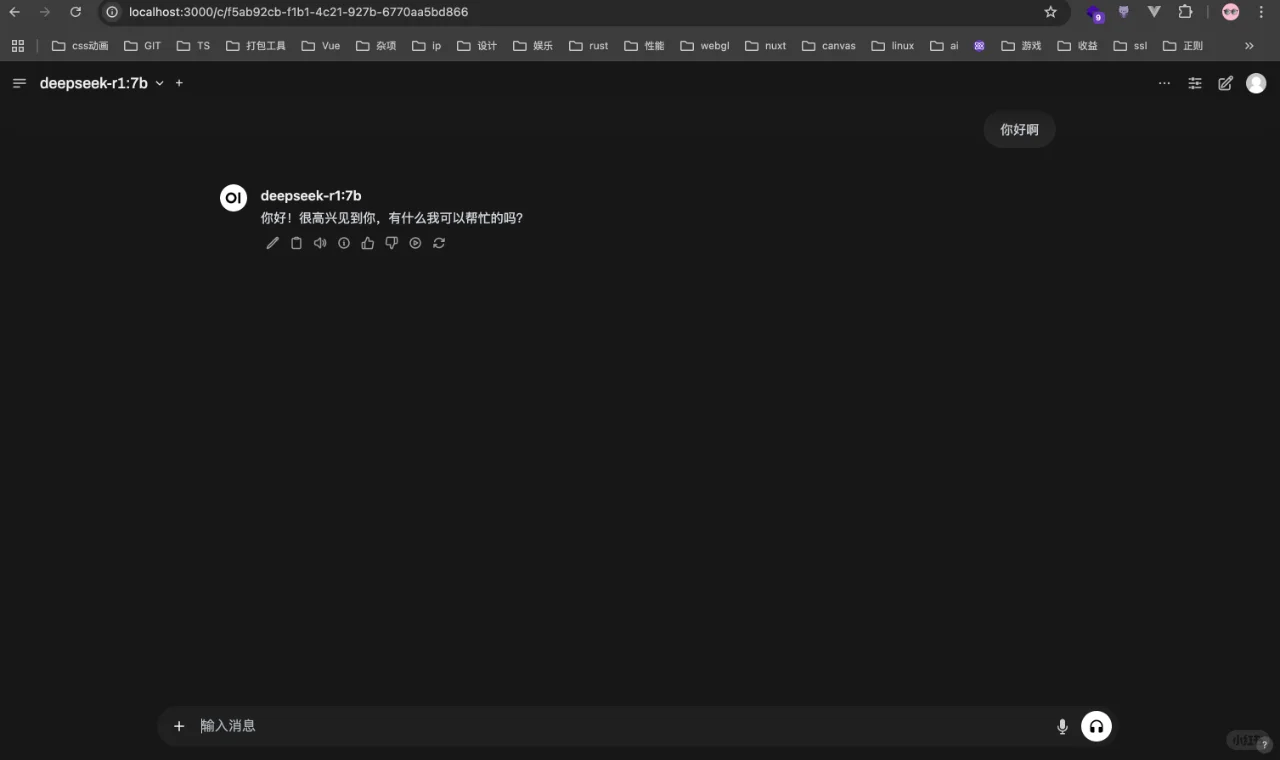Open the browser extensions puzzle menu
1280x760 pixels.
pyautogui.click(x=1185, y=12)
